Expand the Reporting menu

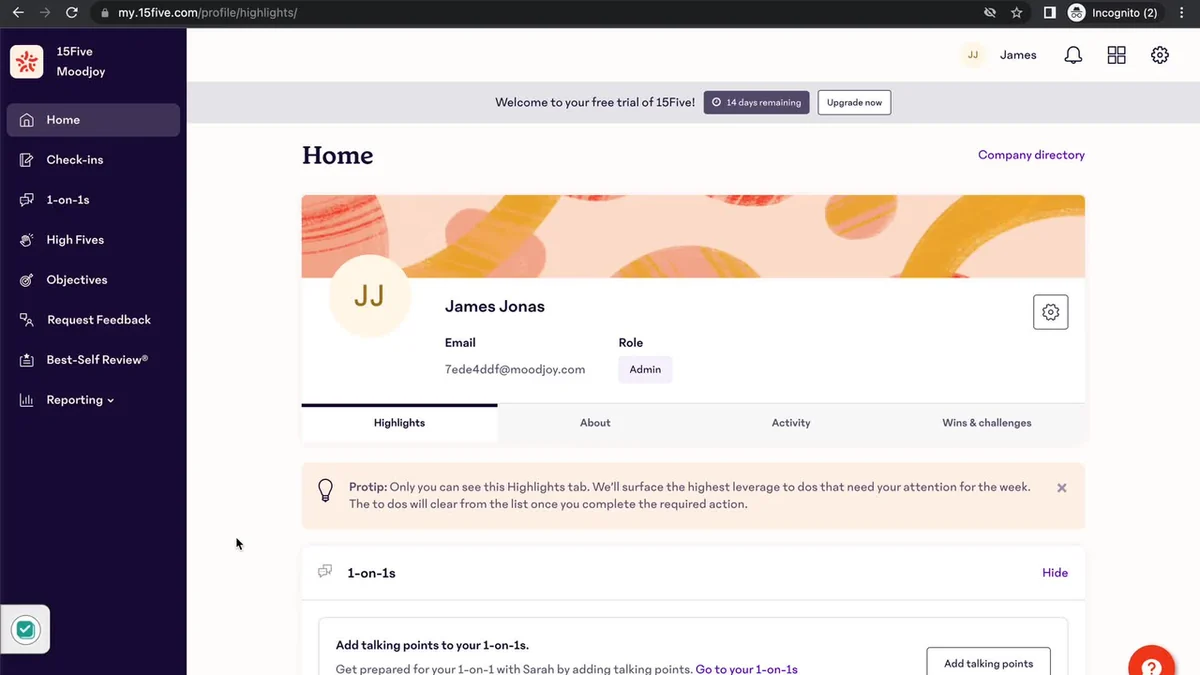pyautogui.click(x=93, y=400)
